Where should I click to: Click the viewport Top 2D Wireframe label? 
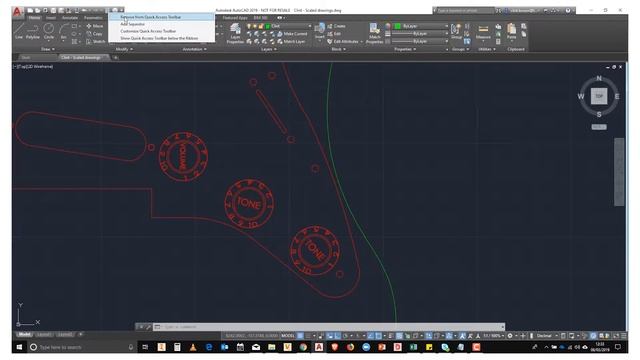click(x=34, y=67)
